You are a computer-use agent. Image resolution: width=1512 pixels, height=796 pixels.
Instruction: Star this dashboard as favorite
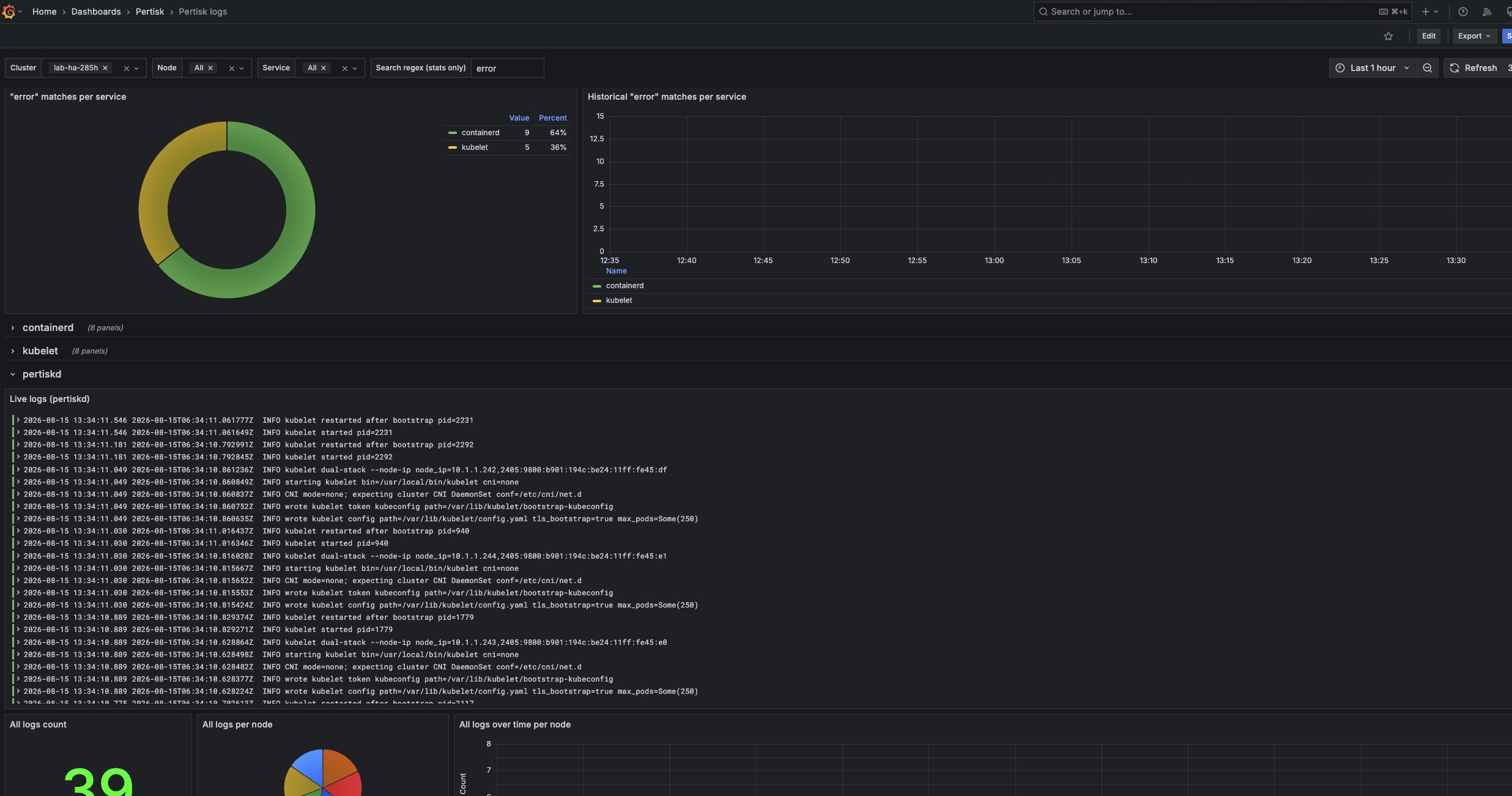tap(1388, 36)
